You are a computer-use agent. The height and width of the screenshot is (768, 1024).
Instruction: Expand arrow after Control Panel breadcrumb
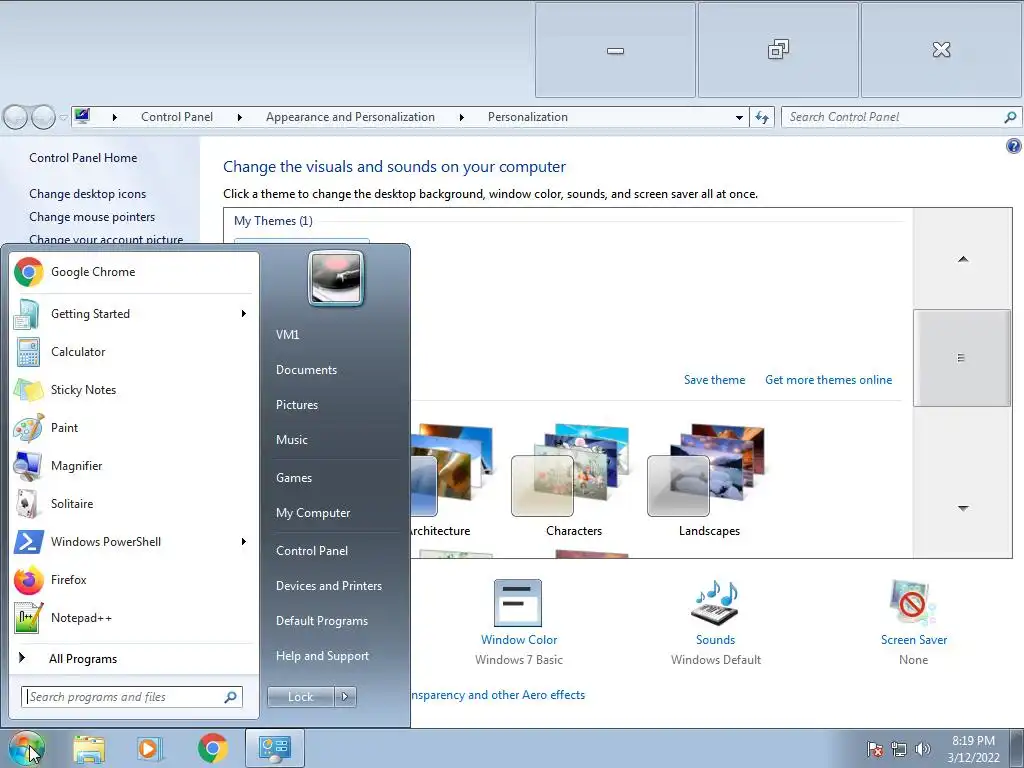(240, 118)
